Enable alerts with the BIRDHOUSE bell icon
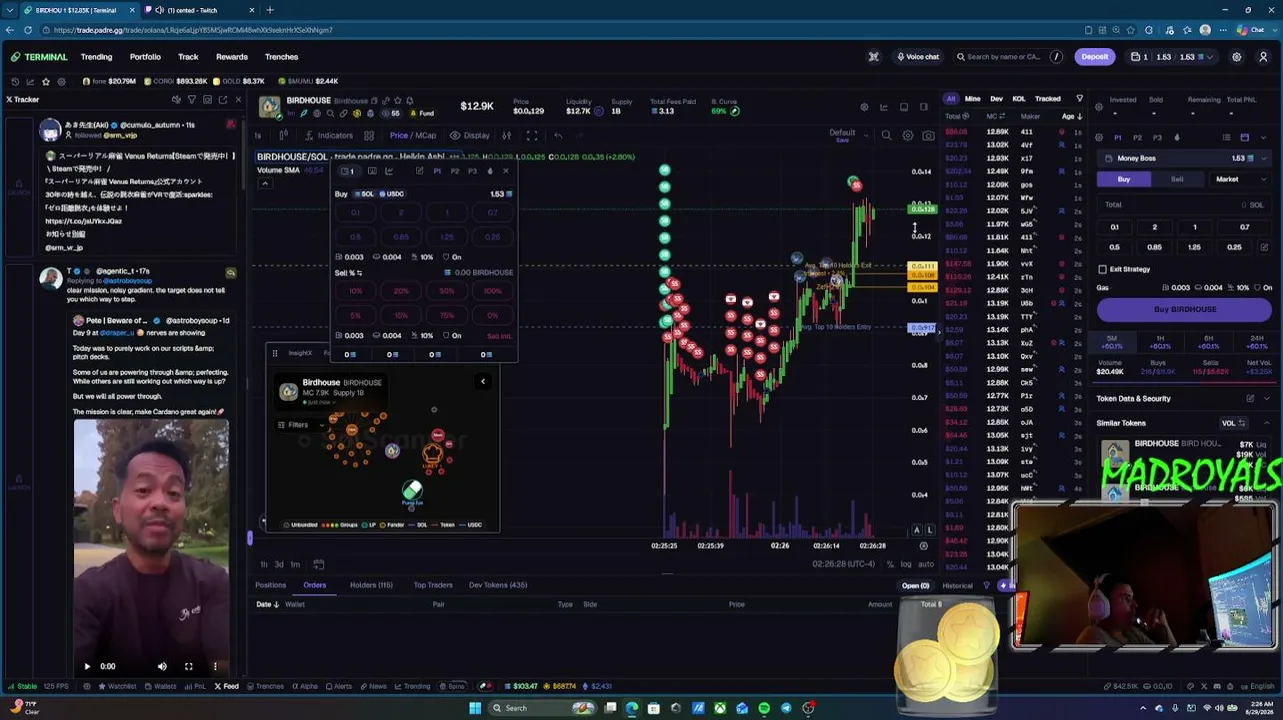This screenshot has height=720, width=1283. coord(410,101)
